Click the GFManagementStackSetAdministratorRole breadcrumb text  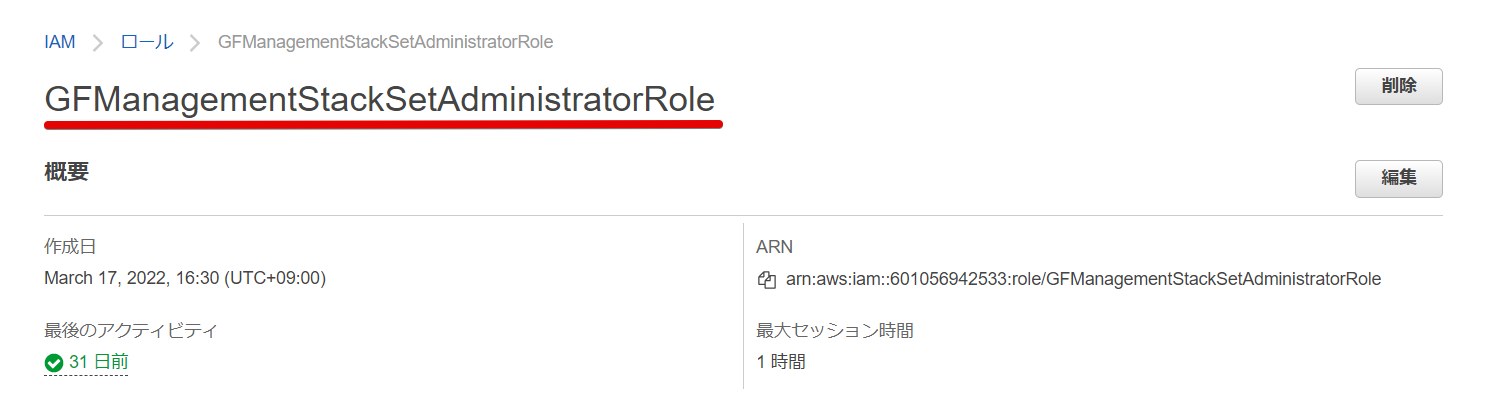click(x=386, y=42)
